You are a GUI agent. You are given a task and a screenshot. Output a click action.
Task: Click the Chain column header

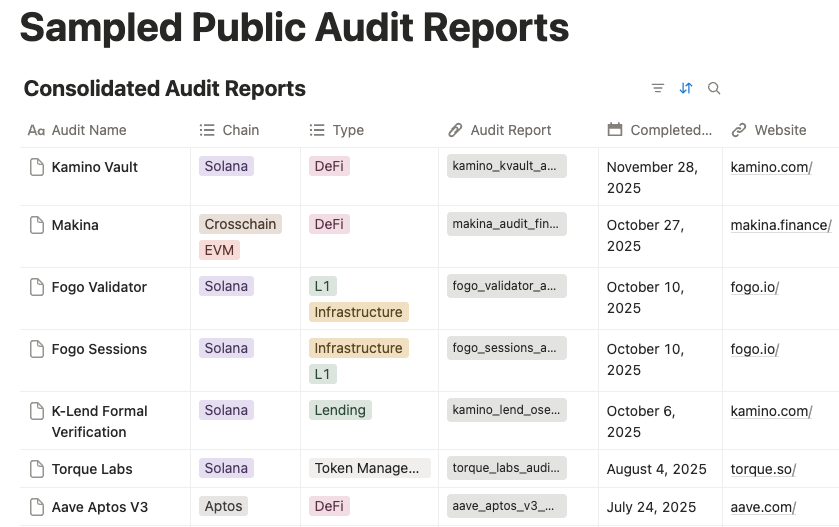click(229, 130)
